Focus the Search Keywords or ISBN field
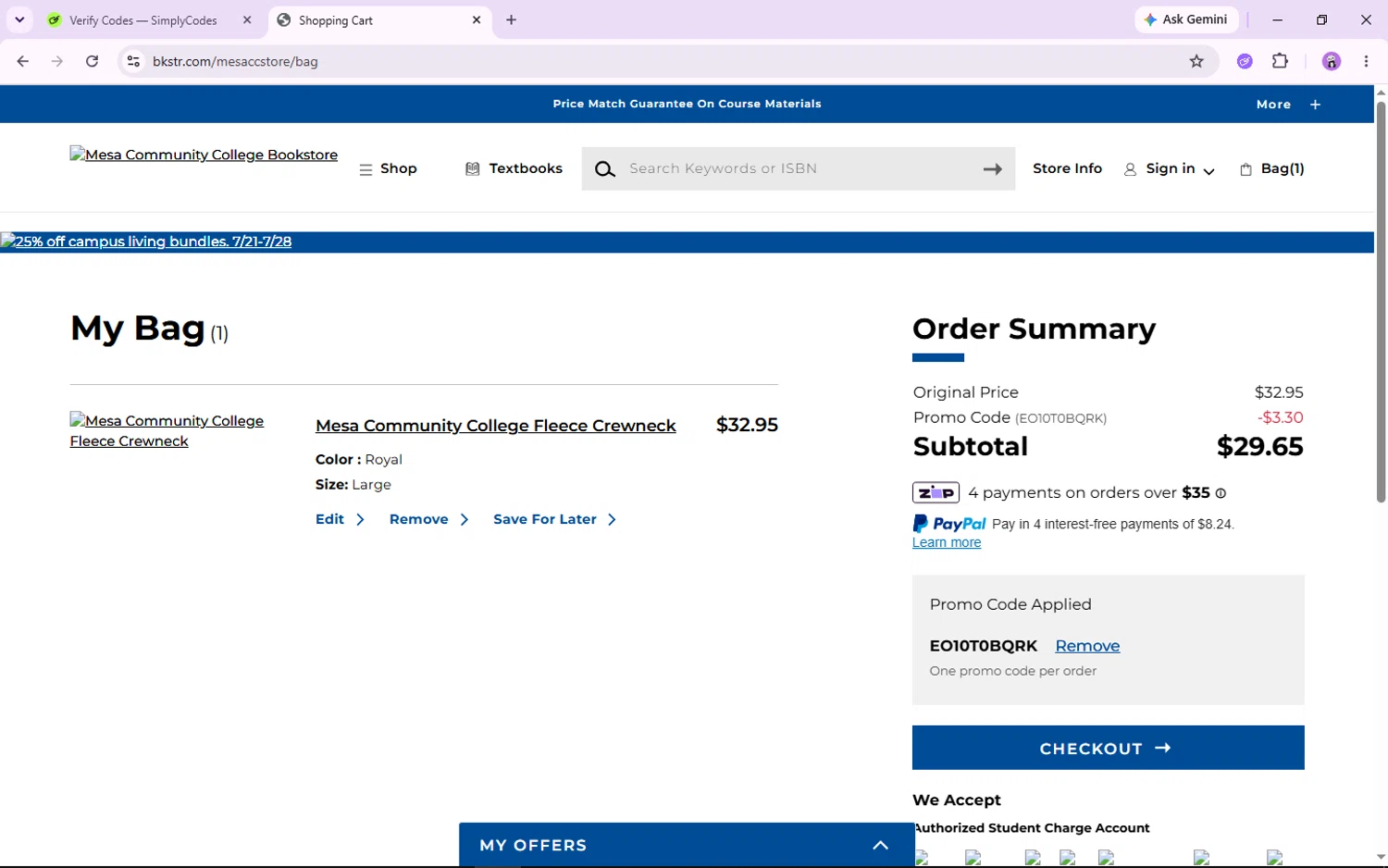This screenshot has width=1388, height=868. coord(798,168)
